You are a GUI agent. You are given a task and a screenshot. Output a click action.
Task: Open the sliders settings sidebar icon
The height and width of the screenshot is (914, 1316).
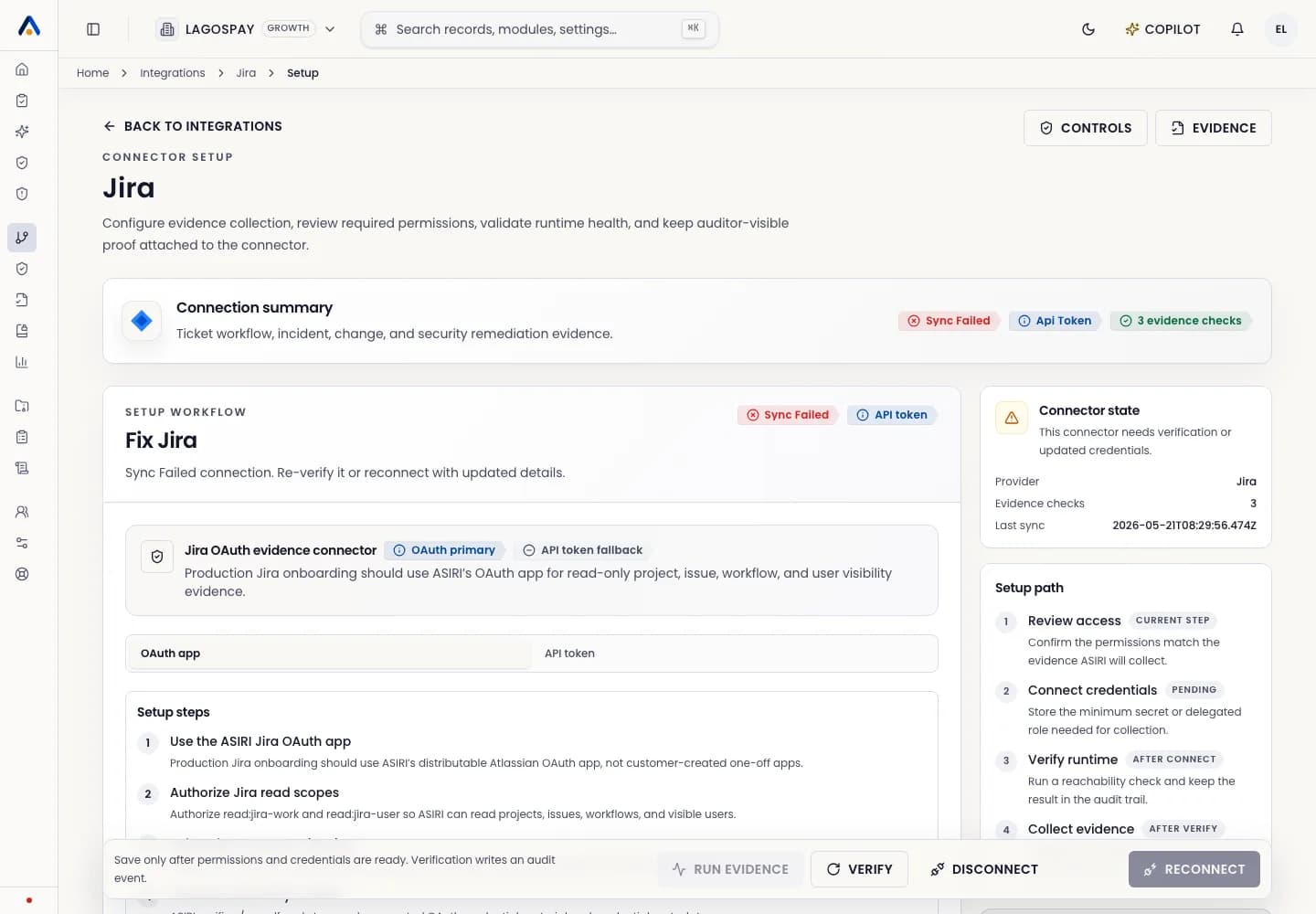[x=22, y=543]
